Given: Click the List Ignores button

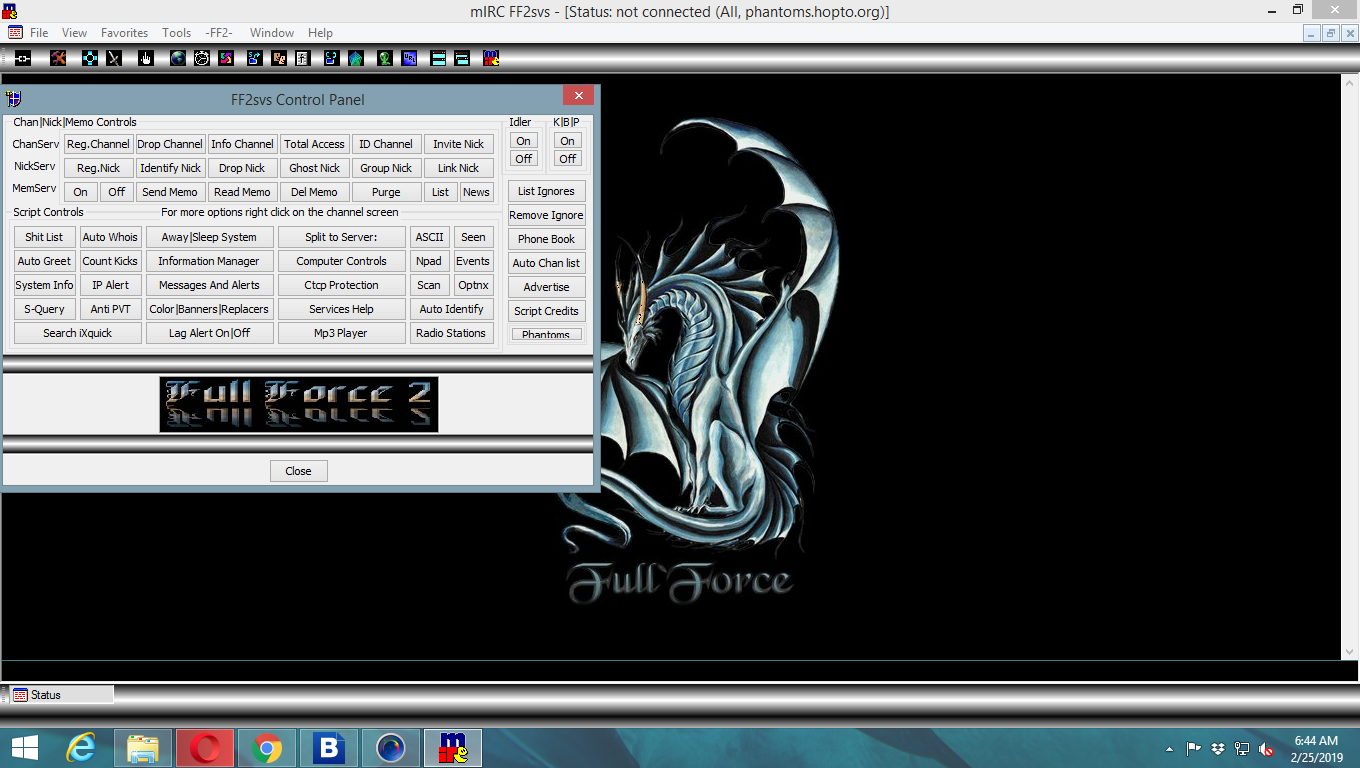Looking at the screenshot, I should pos(546,191).
